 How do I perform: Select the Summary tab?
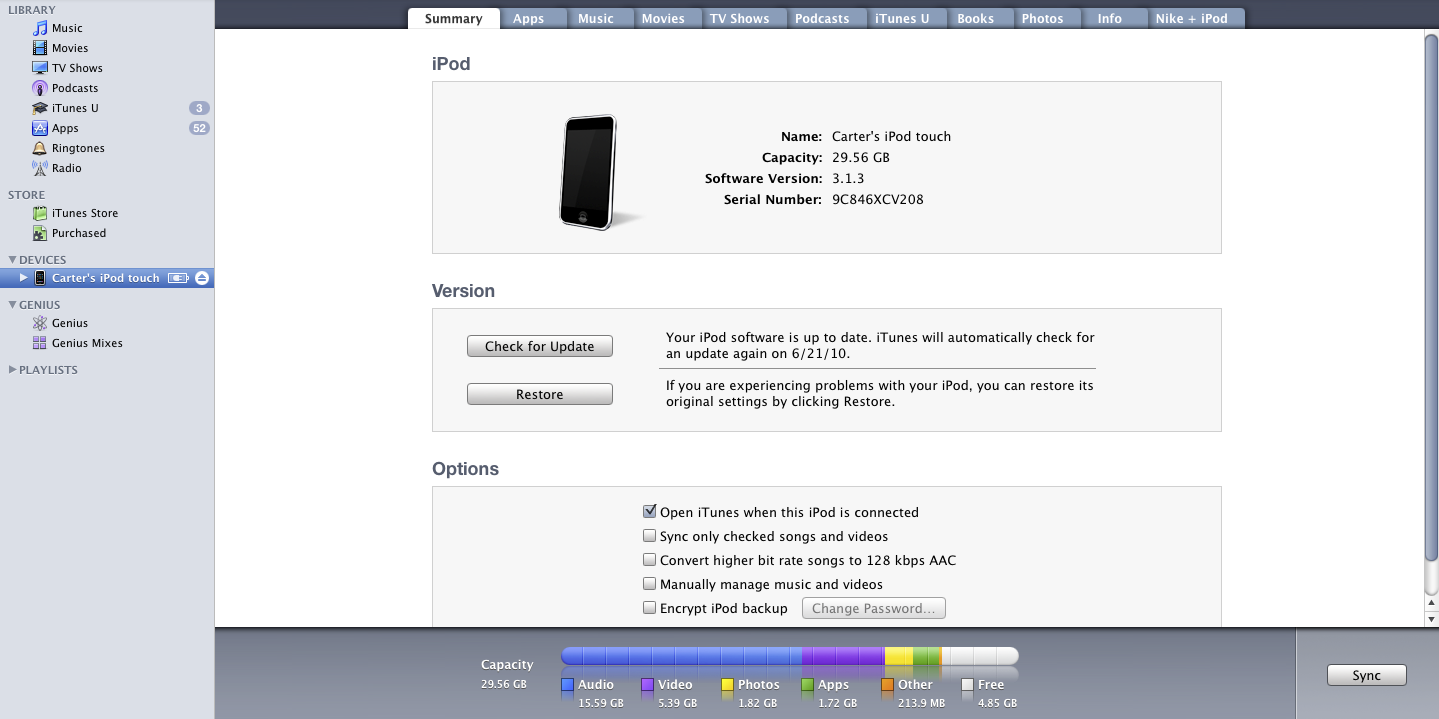point(453,18)
